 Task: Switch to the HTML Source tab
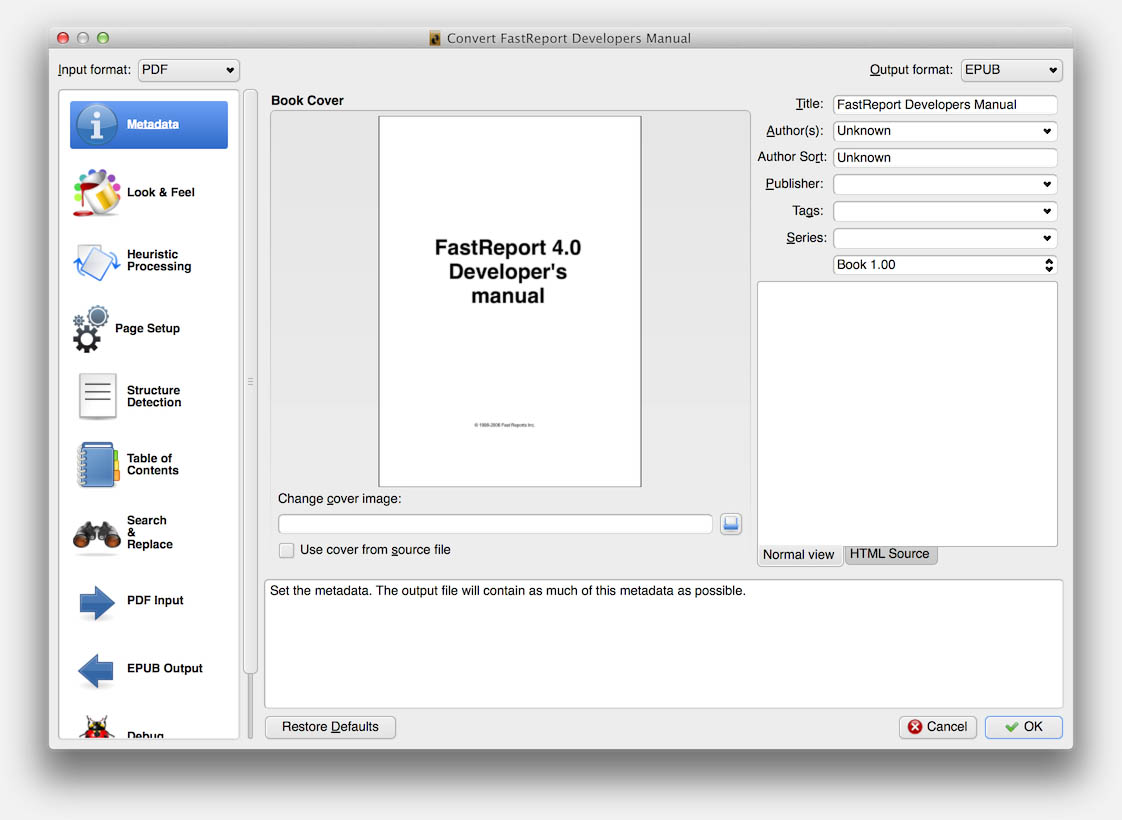pos(890,555)
